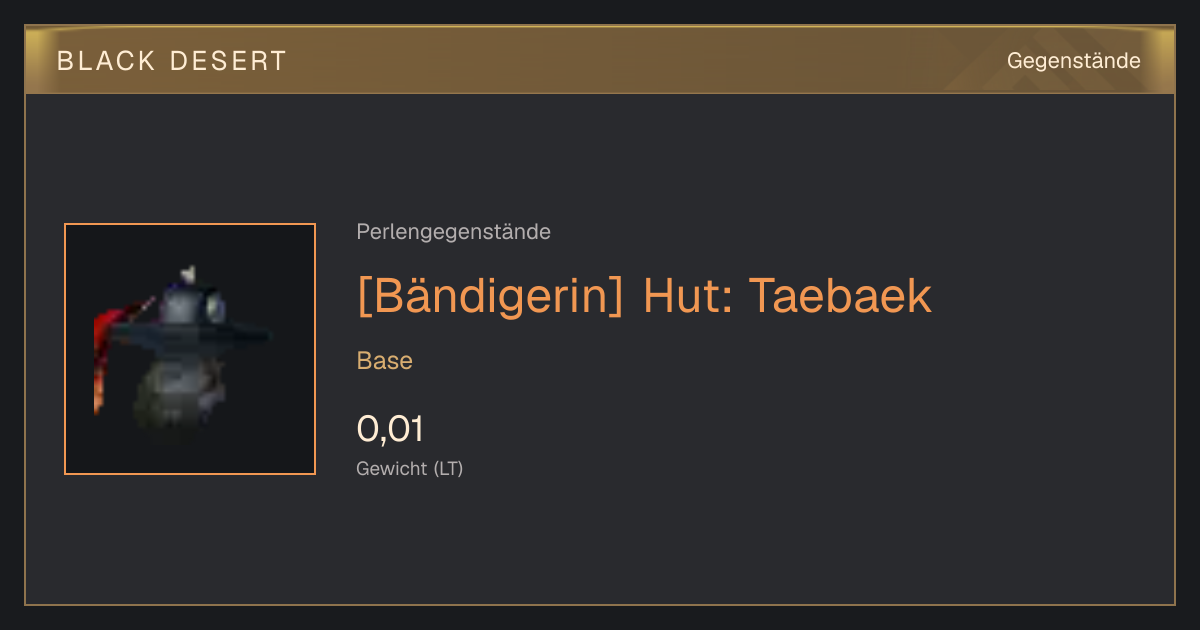The image size is (1200, 630).
Task: Select the Base grade label
Action: 385,361
